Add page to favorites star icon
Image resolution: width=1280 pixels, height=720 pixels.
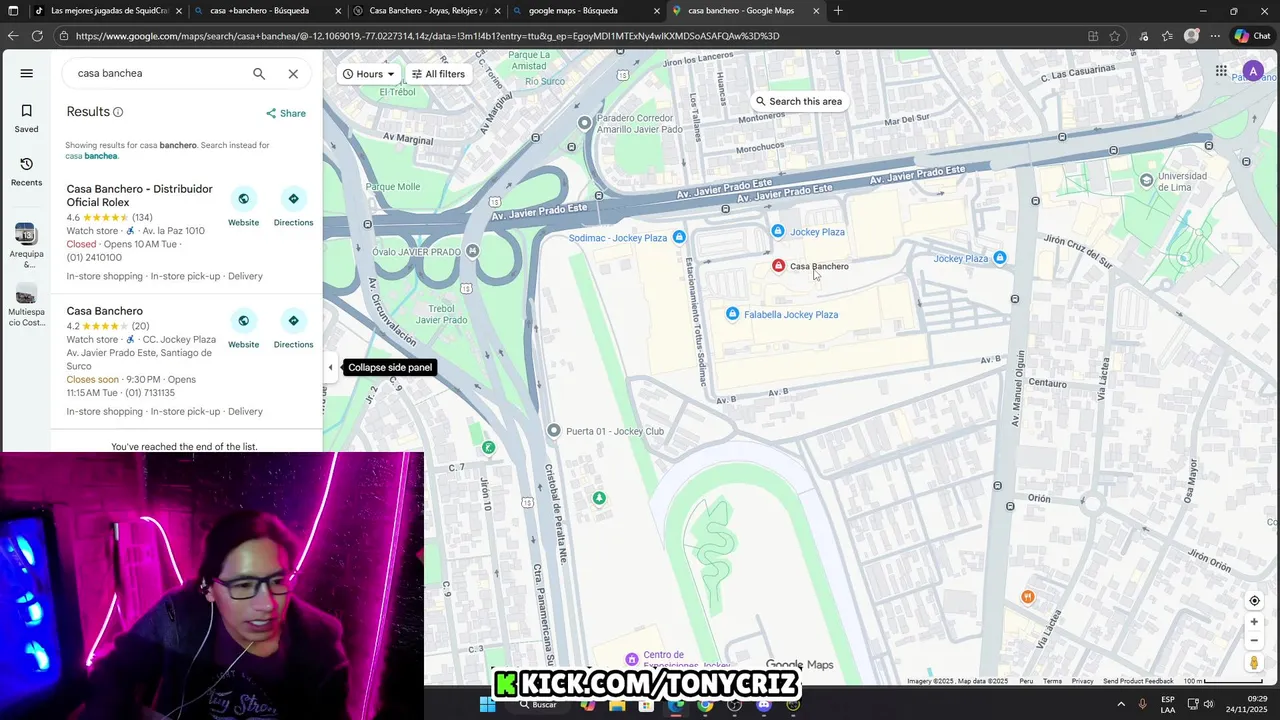(x=1114, y=36)
